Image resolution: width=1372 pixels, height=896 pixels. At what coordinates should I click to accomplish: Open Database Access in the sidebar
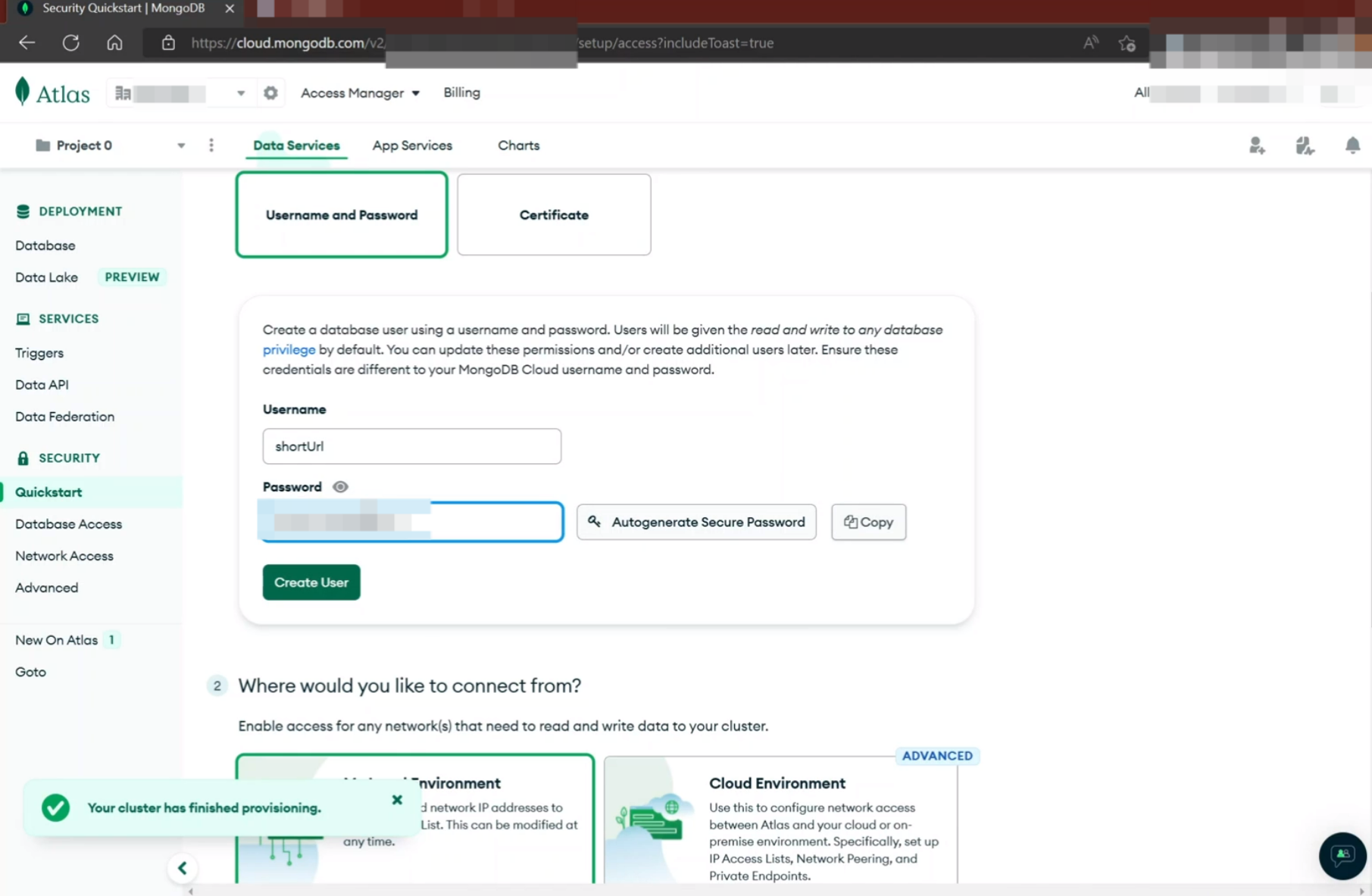[x=68, y=524]
